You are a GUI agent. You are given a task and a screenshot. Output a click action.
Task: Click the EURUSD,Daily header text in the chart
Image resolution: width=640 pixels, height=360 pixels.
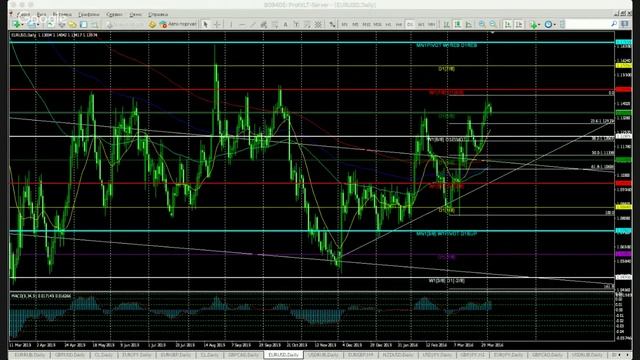[25, 36]
